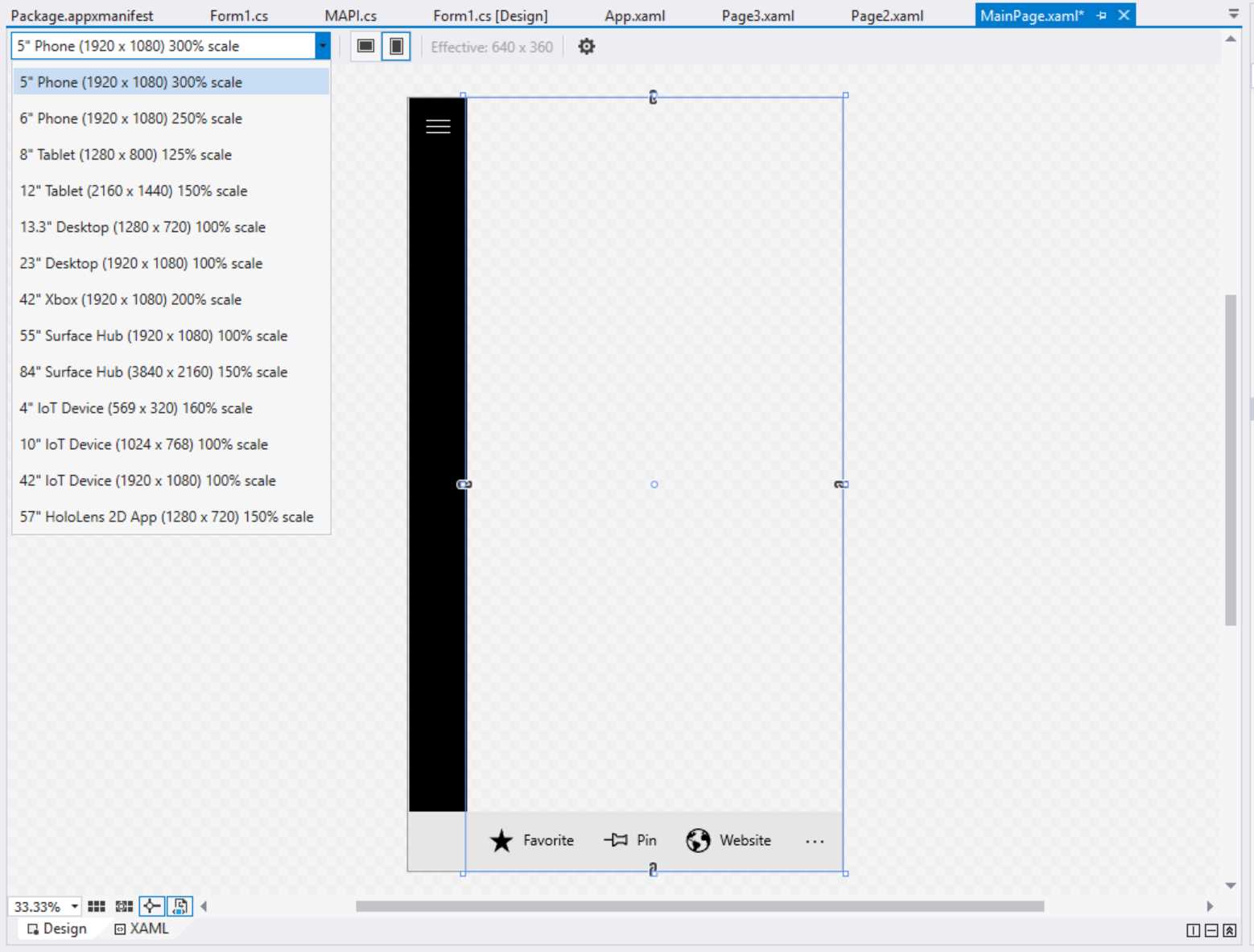This screenshot has width=1254, height=952.
Task: Click the hamburger menu in the phone preview
Action: (x=437, y=126)
